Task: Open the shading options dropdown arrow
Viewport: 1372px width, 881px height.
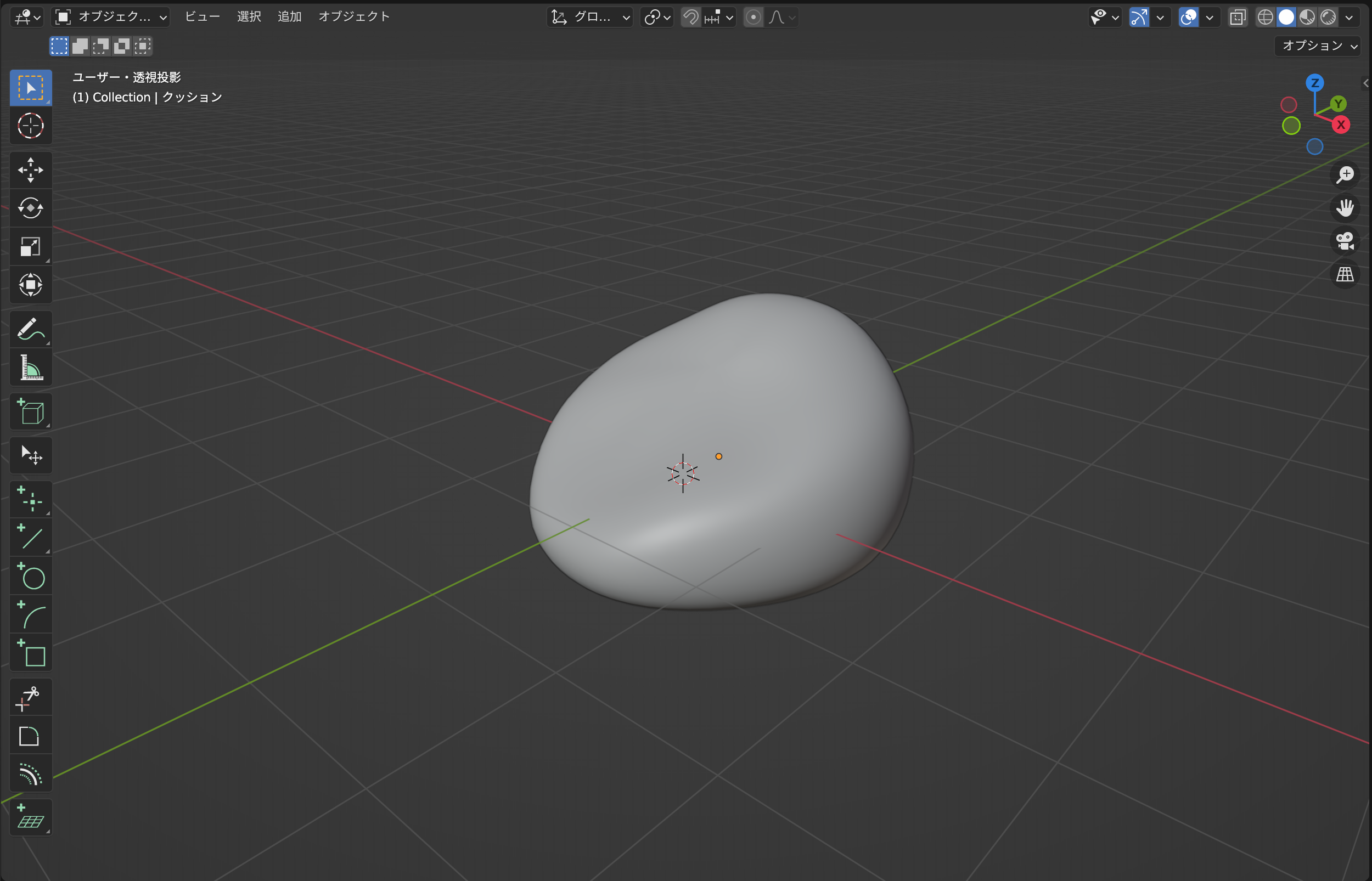Action: (1349, 17)
